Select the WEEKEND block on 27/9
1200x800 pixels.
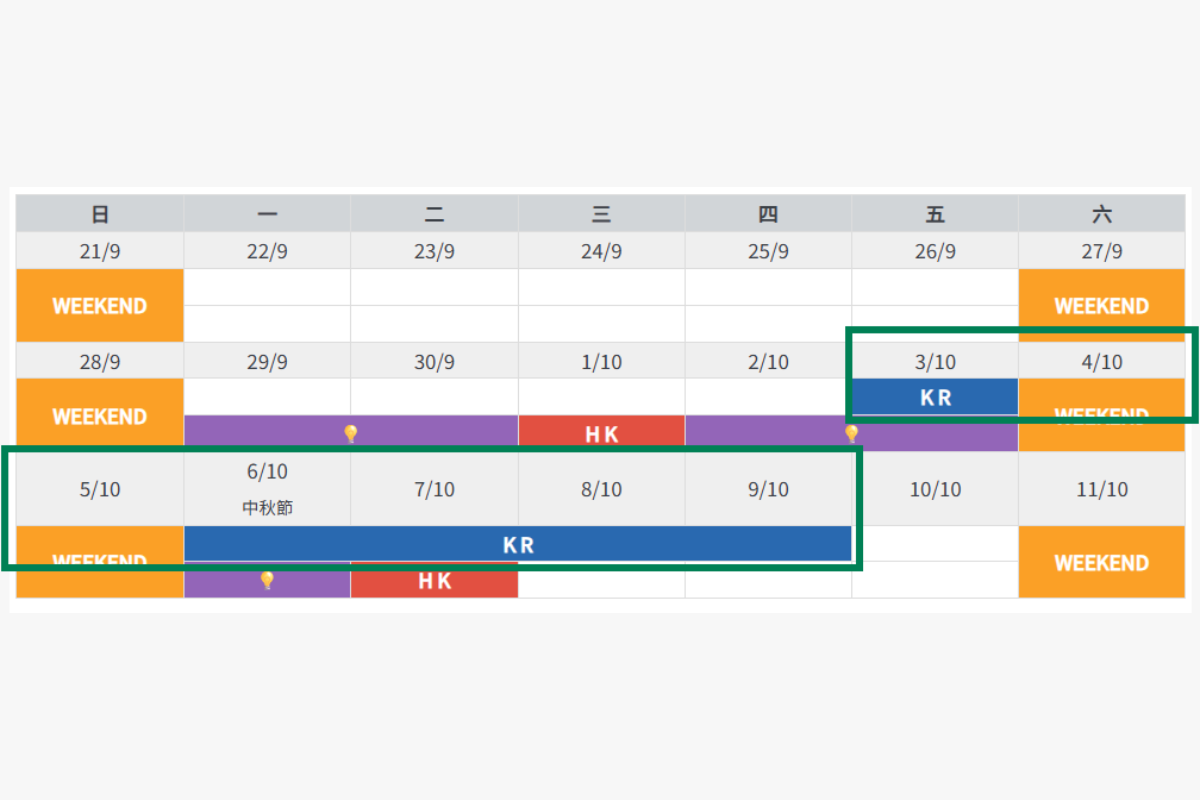pos(1101,306)
